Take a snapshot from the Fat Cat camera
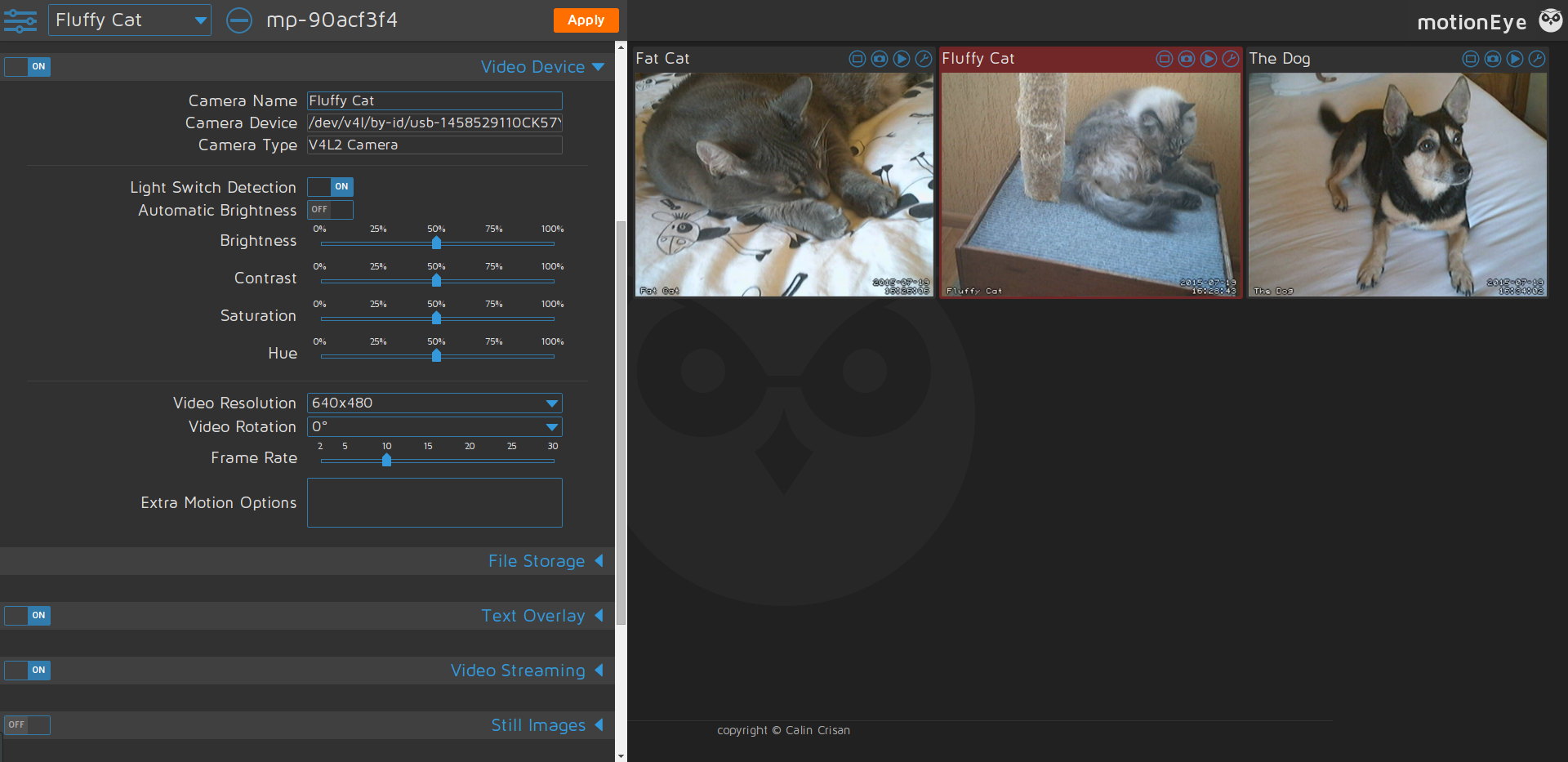Screen dimensions: 1568x762 (880, 58)
